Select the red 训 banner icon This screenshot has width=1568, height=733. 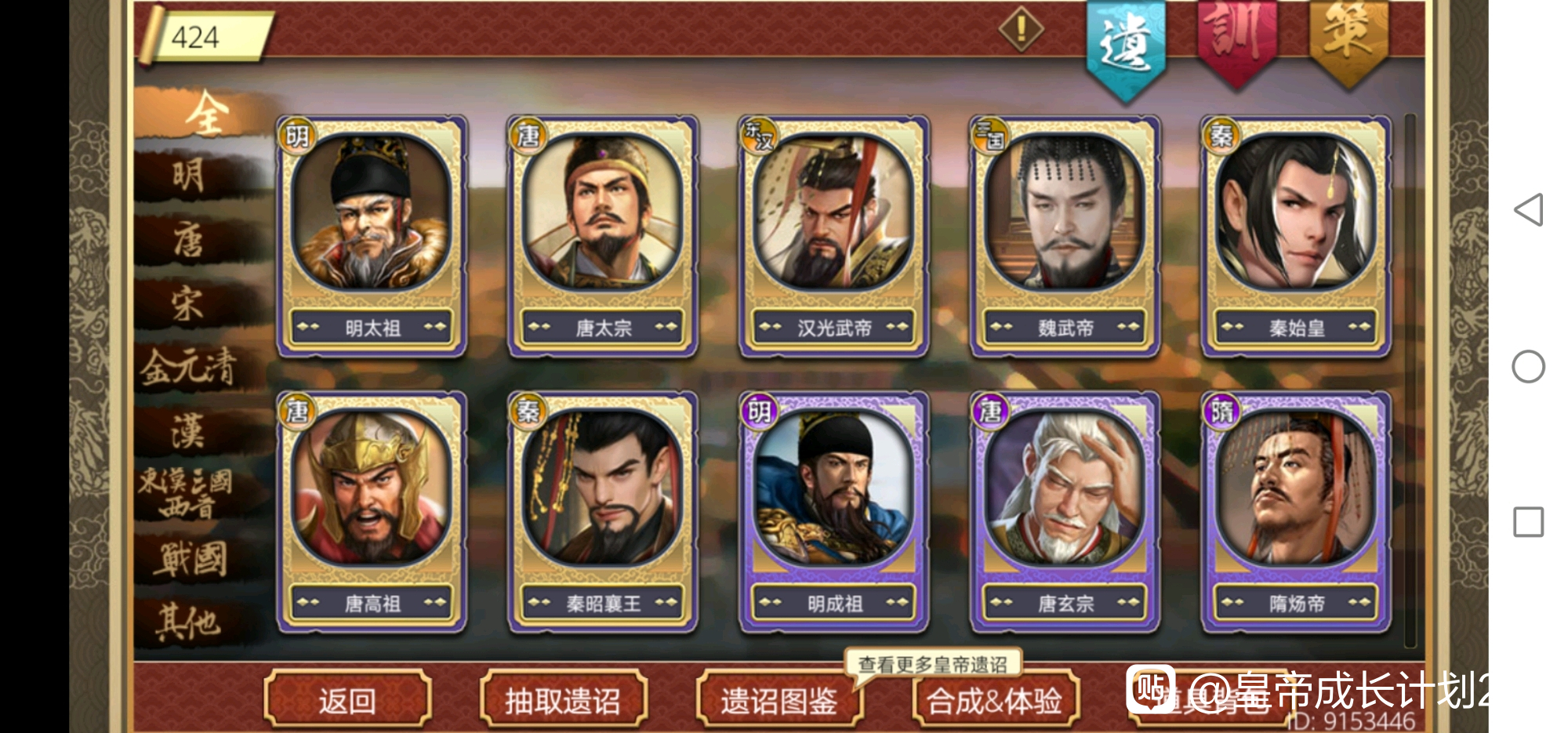[1237, 41]
